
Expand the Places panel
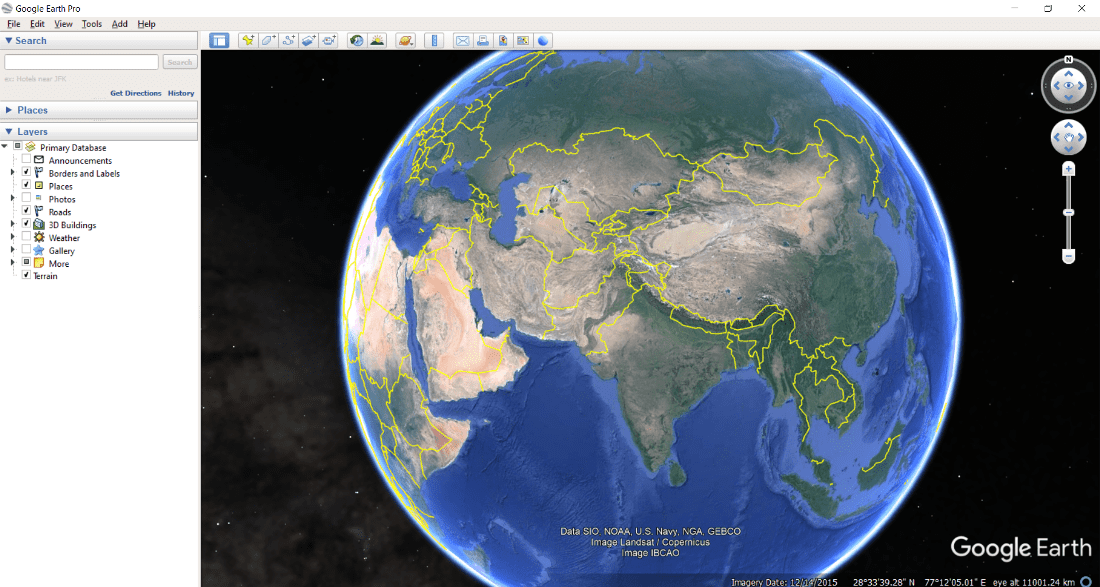pos(8,110)
